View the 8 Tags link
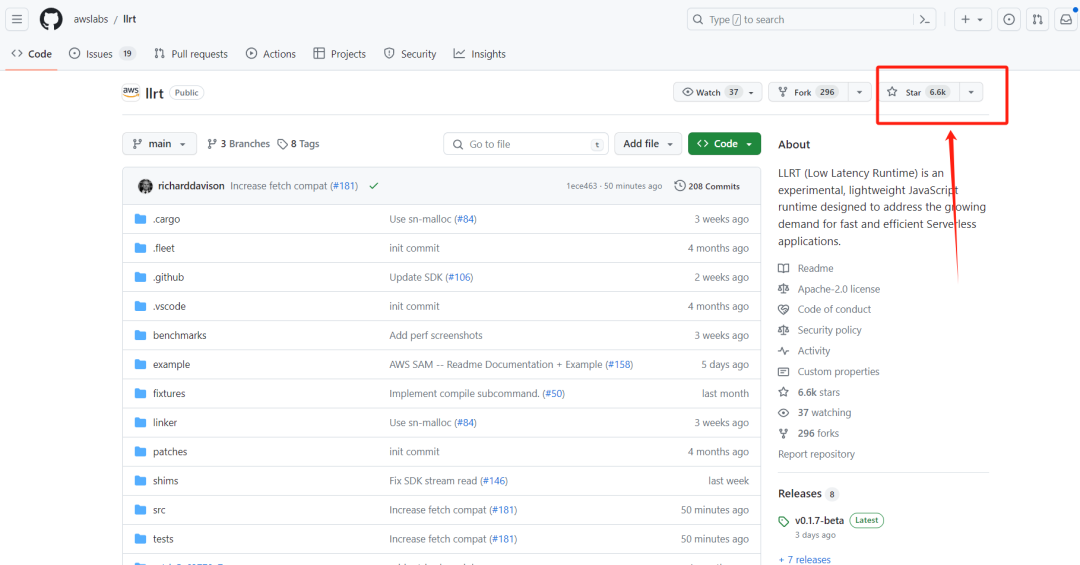 click(x=298, y=144)
